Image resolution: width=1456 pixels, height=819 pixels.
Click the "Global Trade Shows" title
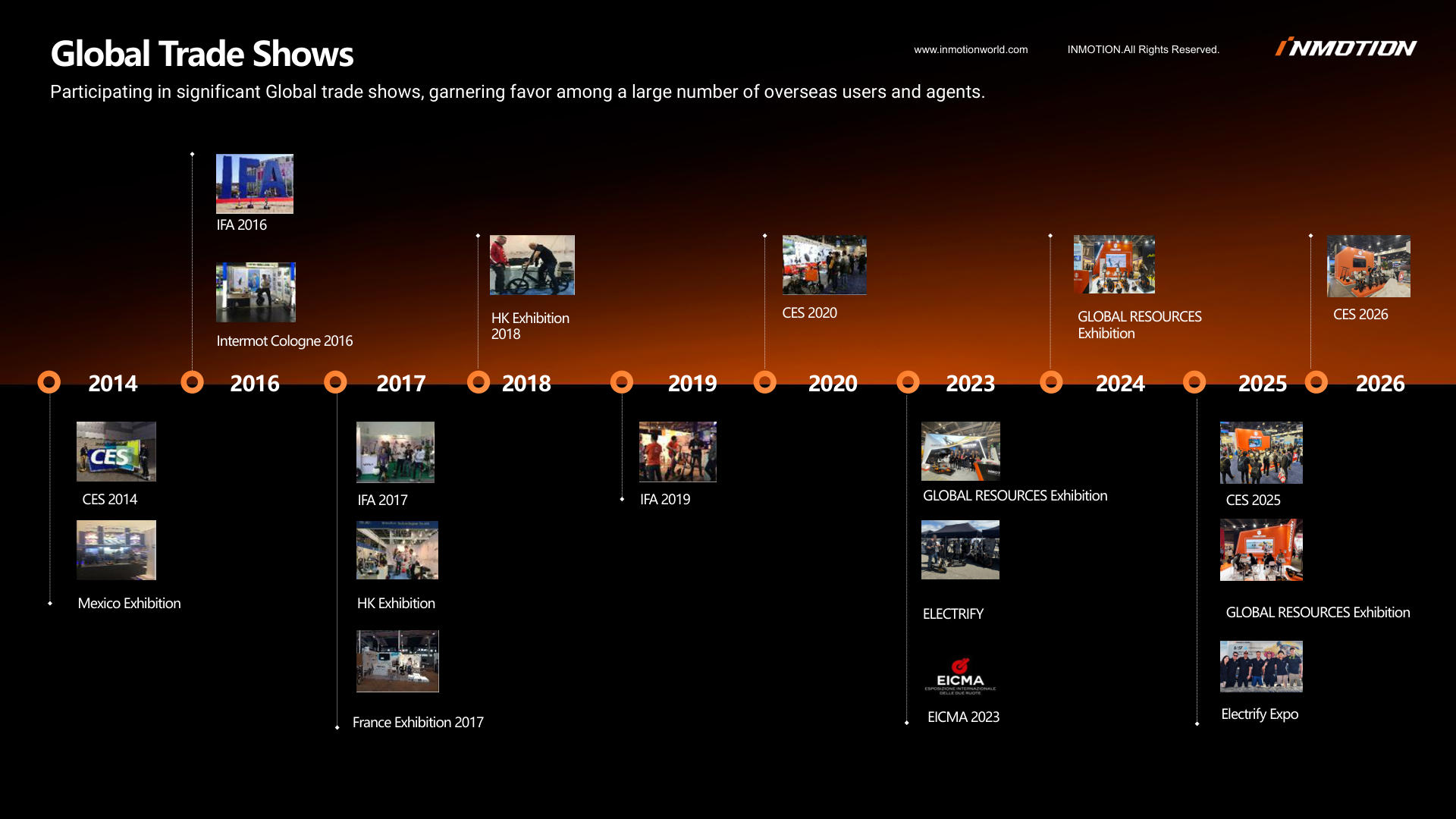(202, 54)
